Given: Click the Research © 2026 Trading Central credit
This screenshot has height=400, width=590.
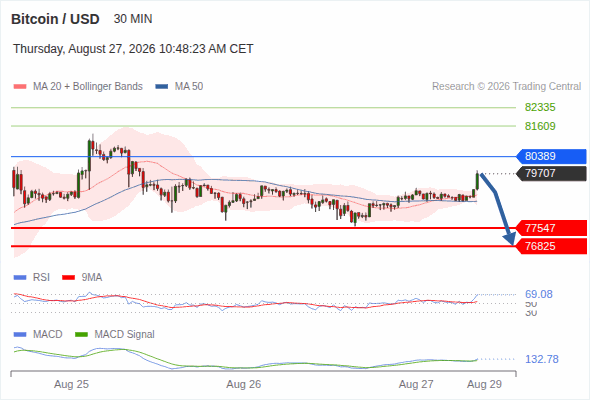Looking at the screenshot, I should coord(506,87).
